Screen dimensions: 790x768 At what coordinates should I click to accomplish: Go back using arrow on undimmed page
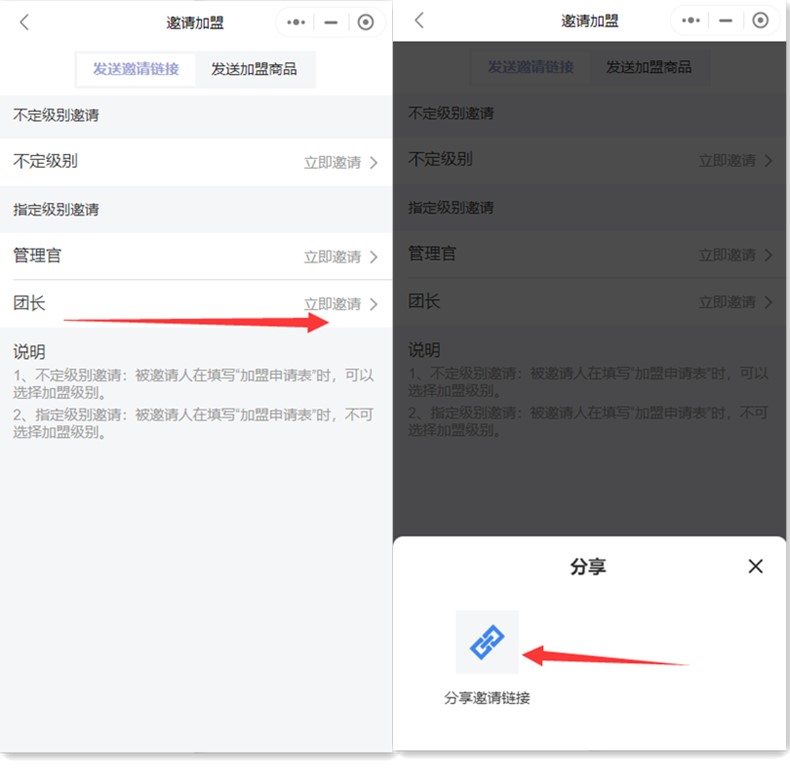(25, 22)
